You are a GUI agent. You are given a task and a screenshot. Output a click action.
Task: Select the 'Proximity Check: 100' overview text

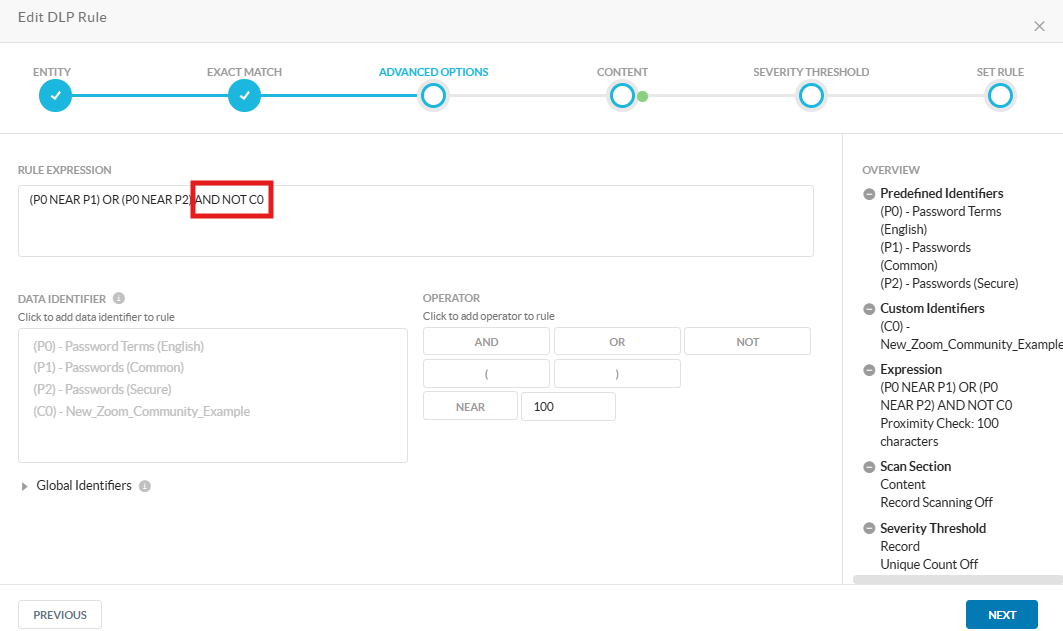939,424
